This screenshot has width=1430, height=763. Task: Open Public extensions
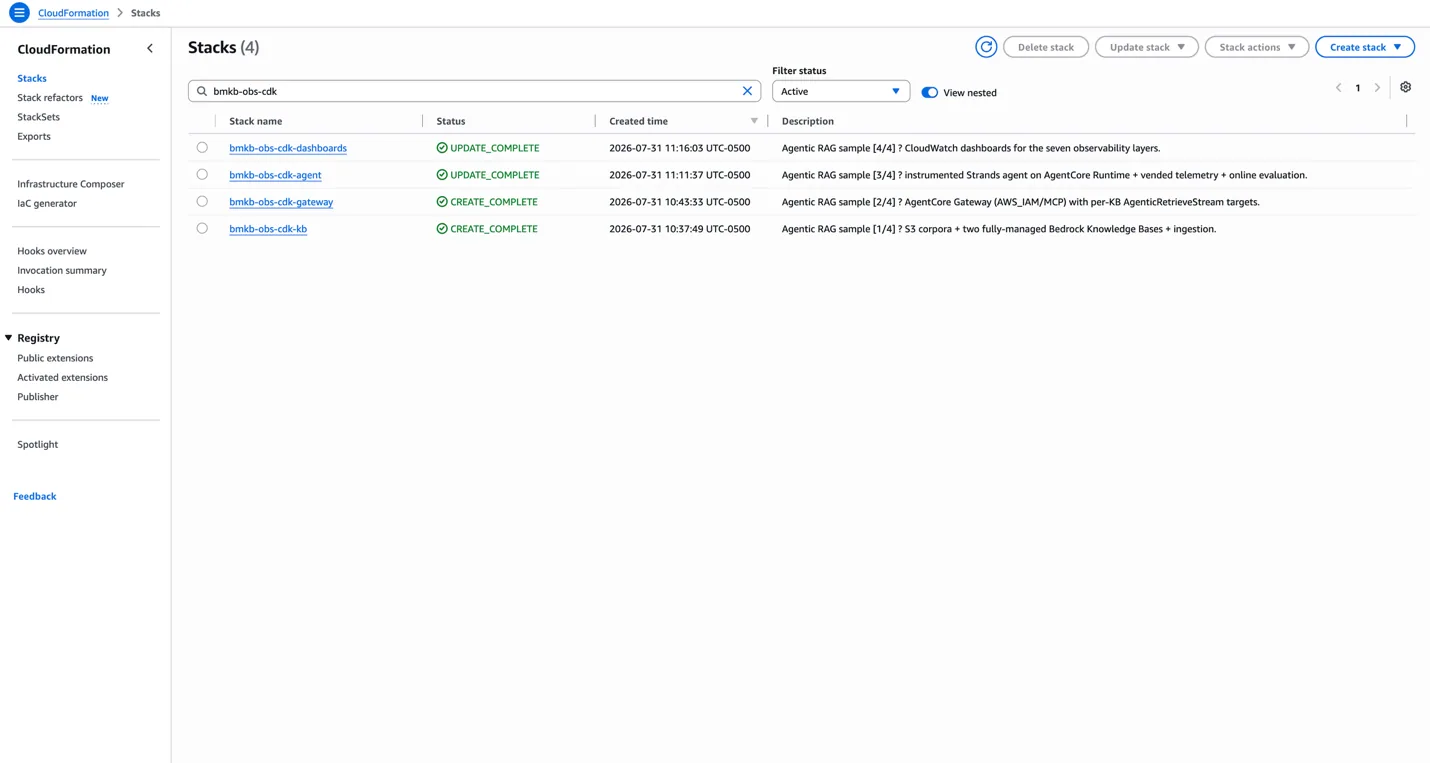tap(55, 358)
